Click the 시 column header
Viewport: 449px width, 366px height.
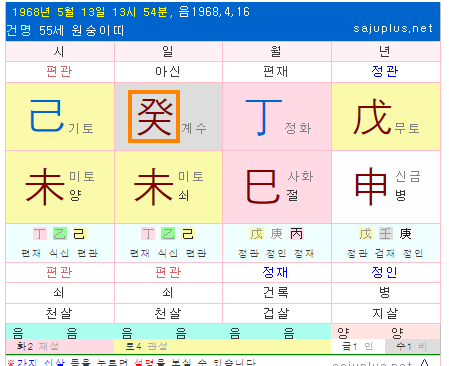coord(59,51)
